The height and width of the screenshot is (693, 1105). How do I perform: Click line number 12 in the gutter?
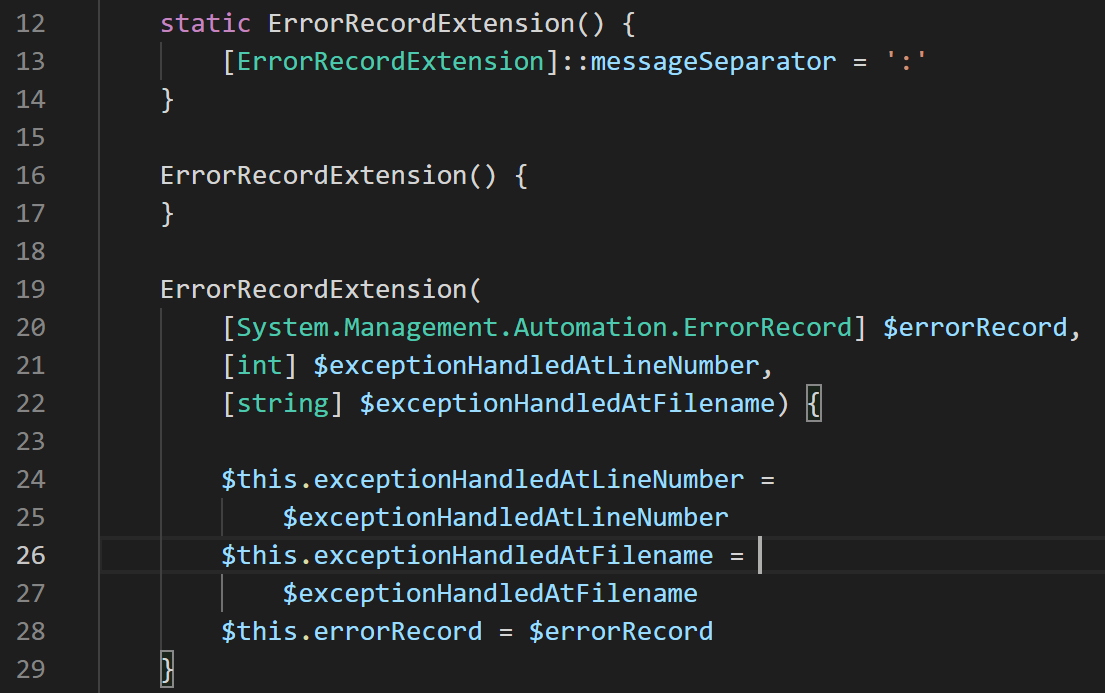[x=31, y=24]
